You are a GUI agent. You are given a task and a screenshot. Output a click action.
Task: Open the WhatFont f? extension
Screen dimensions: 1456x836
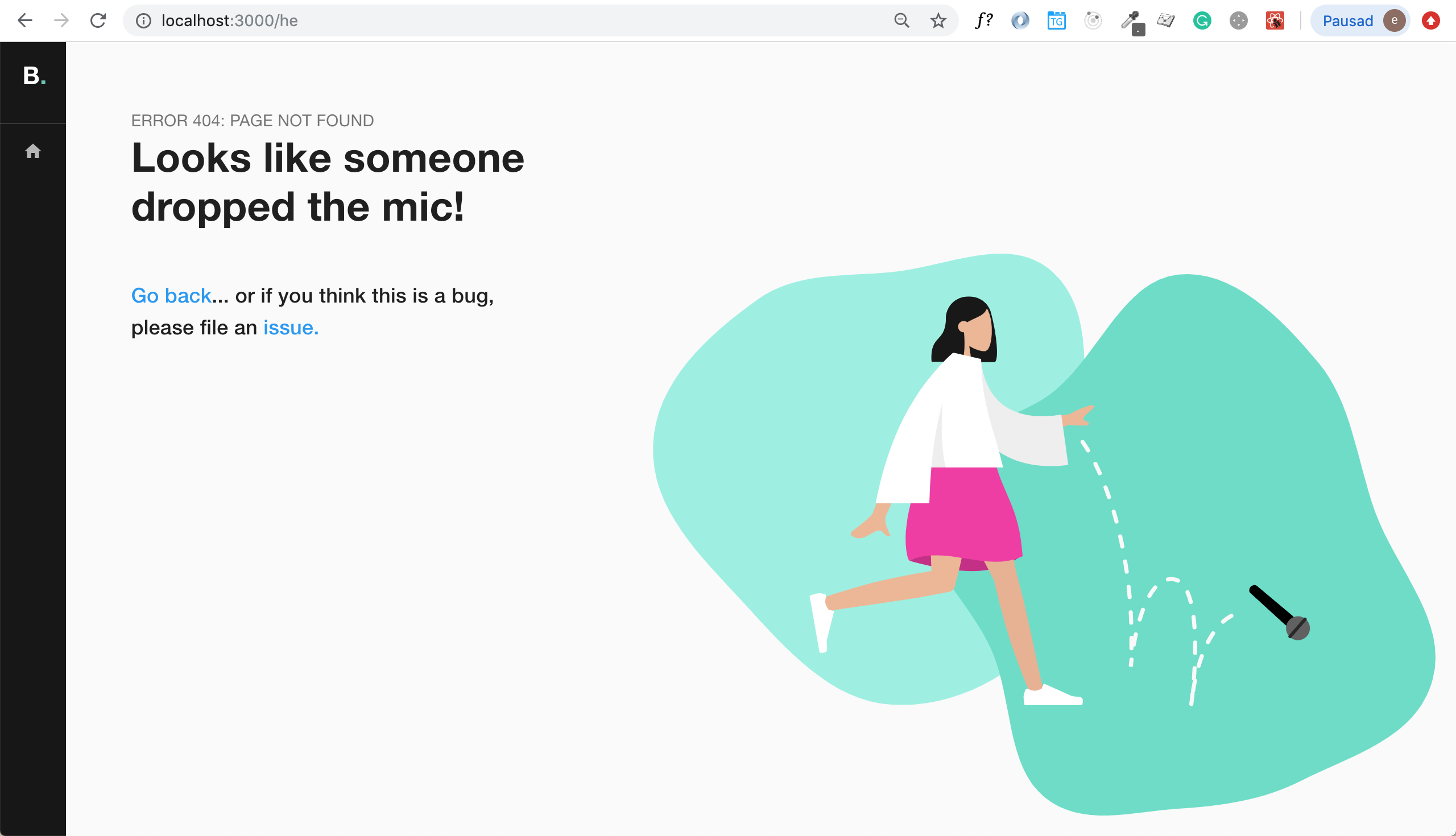coord(983,20)
